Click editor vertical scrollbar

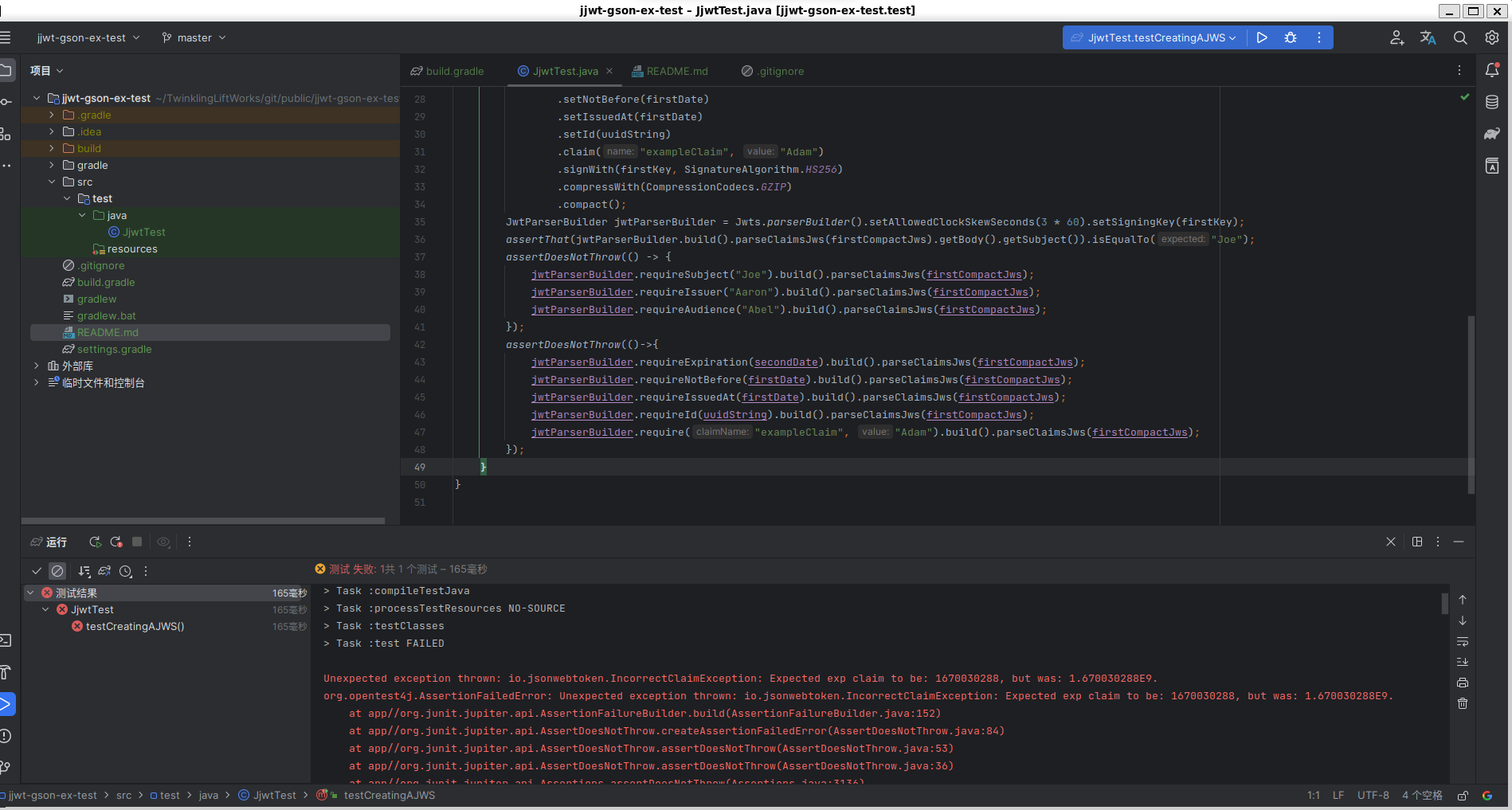[x=1471, y=405]
